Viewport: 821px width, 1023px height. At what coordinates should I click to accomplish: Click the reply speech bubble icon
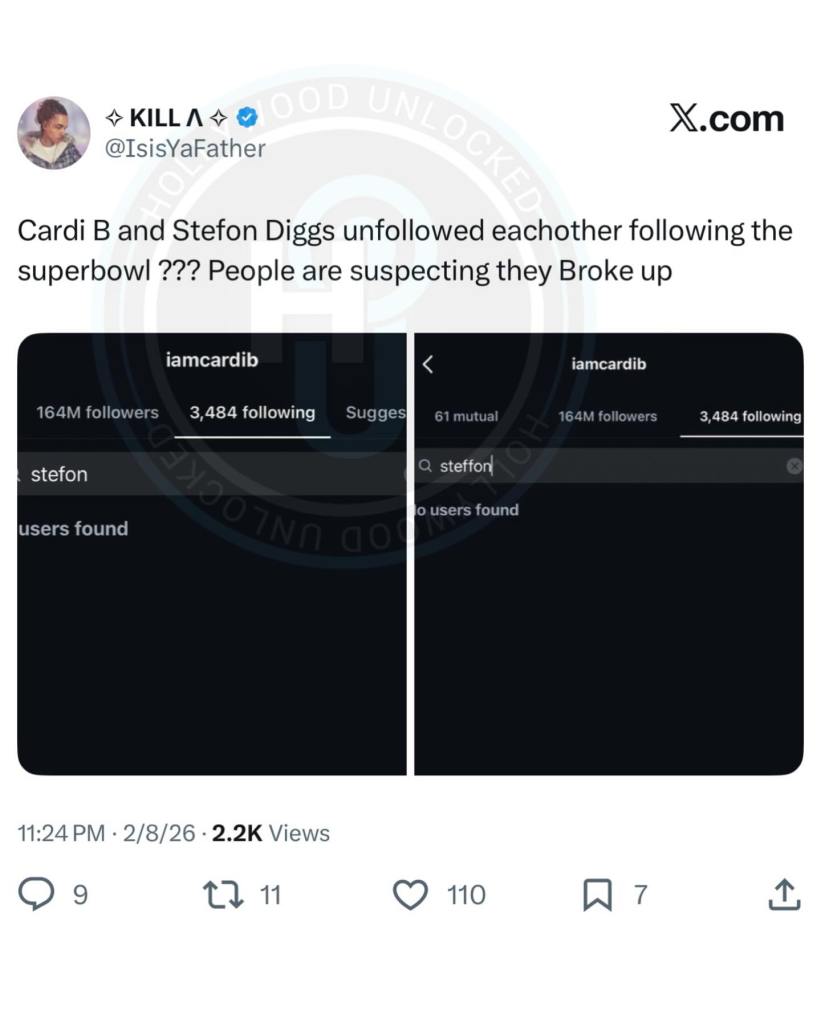(36, 894)
